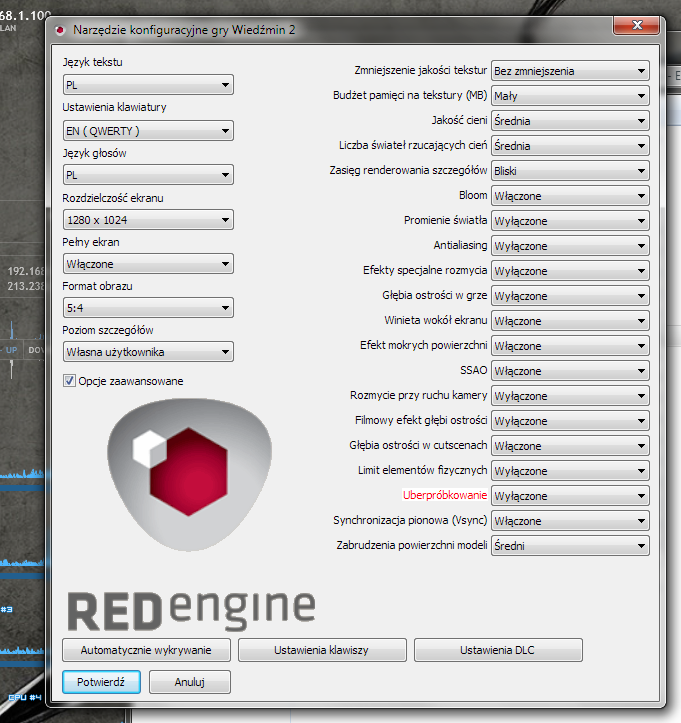Expand the Antialiasing dropdown
The height and width of the screenshot is (723, 681).
[x=570, y=246]
